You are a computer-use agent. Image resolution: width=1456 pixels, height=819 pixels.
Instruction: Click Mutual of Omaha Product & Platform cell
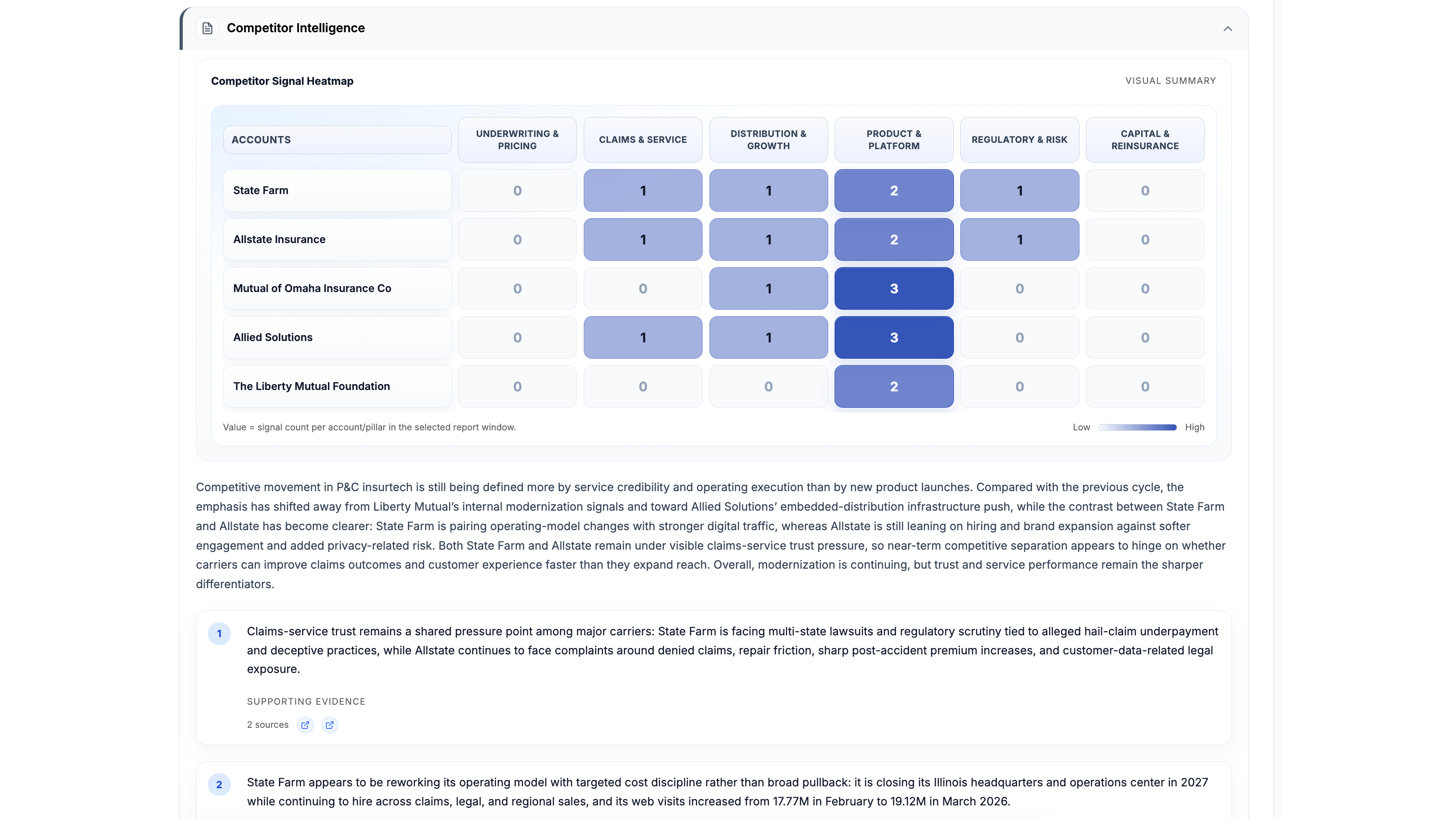894,288
